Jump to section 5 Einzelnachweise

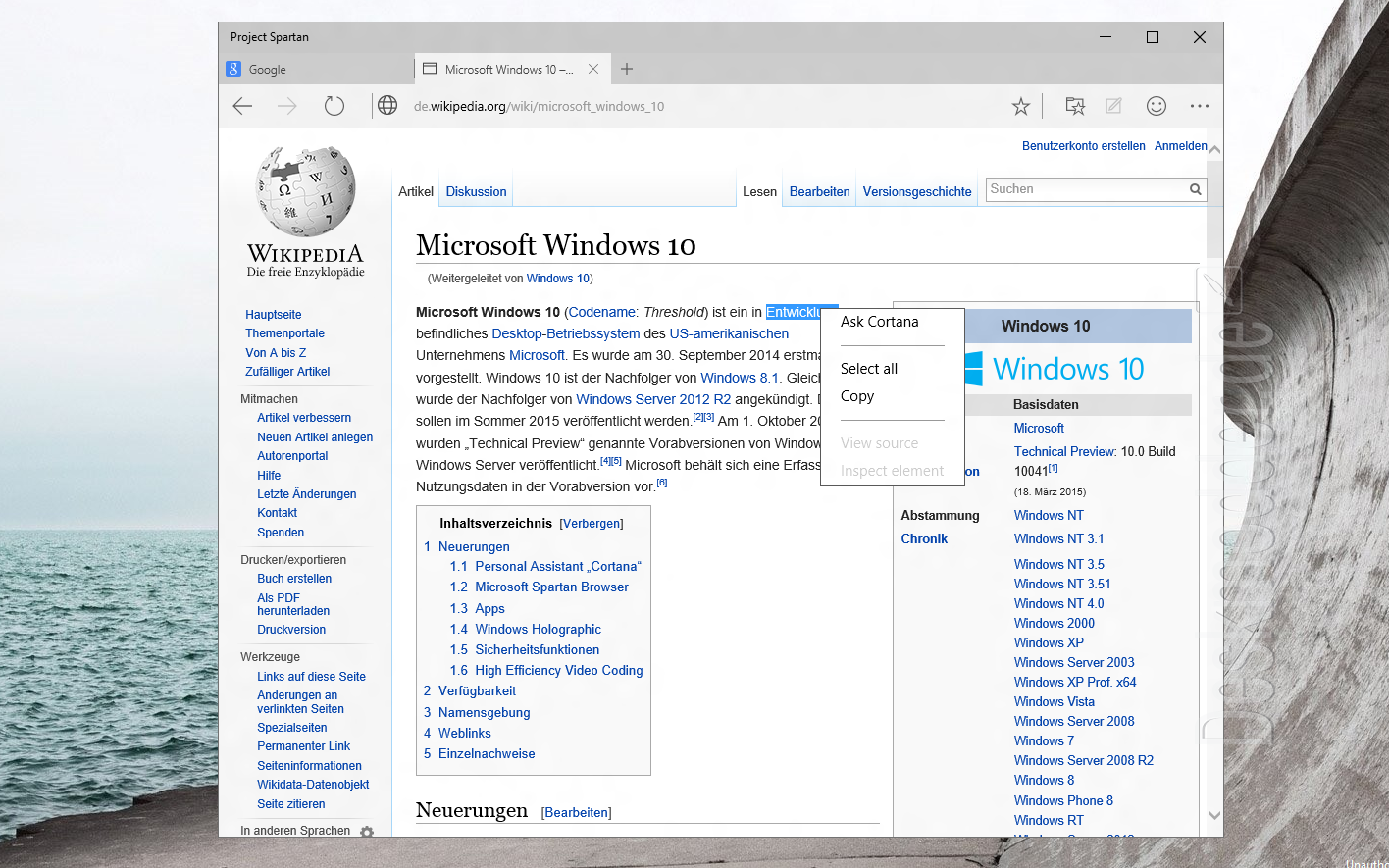coord(480,753)
